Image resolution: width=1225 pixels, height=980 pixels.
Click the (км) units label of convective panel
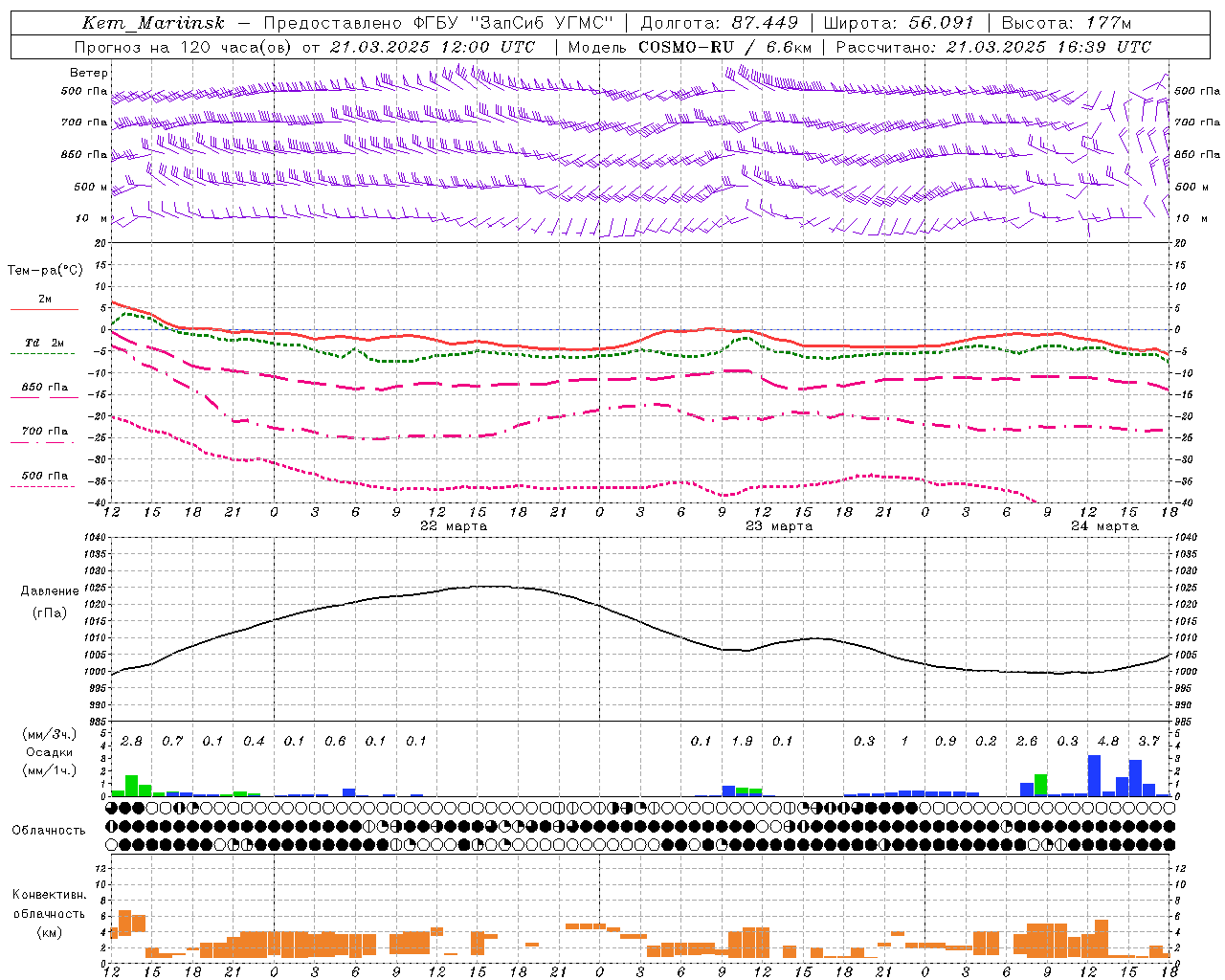pos(49,933)
